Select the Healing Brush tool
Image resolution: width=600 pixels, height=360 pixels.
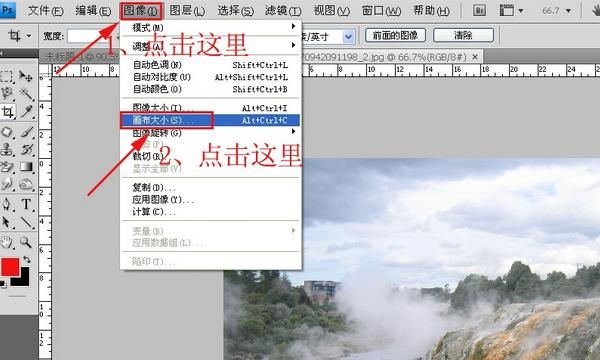[7, 132]
